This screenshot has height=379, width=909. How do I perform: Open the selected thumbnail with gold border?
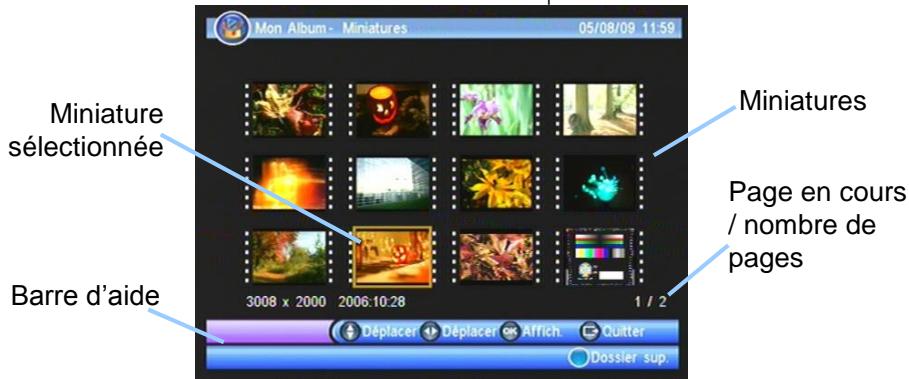click(x=392, y=257)
